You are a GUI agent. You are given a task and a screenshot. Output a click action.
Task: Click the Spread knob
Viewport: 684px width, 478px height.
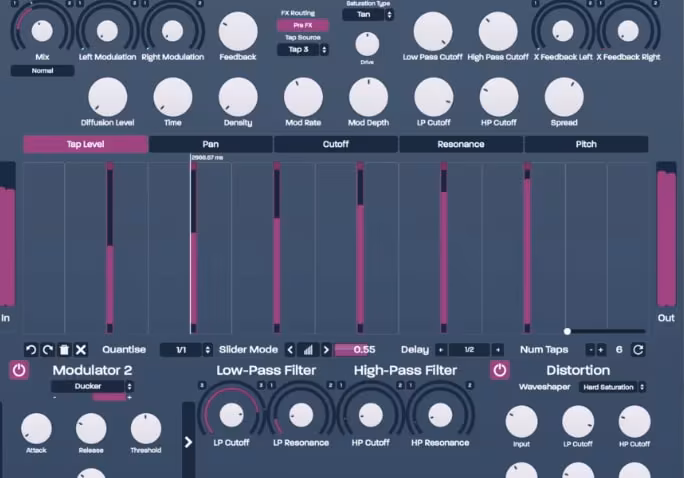click(x=564, y=97)
